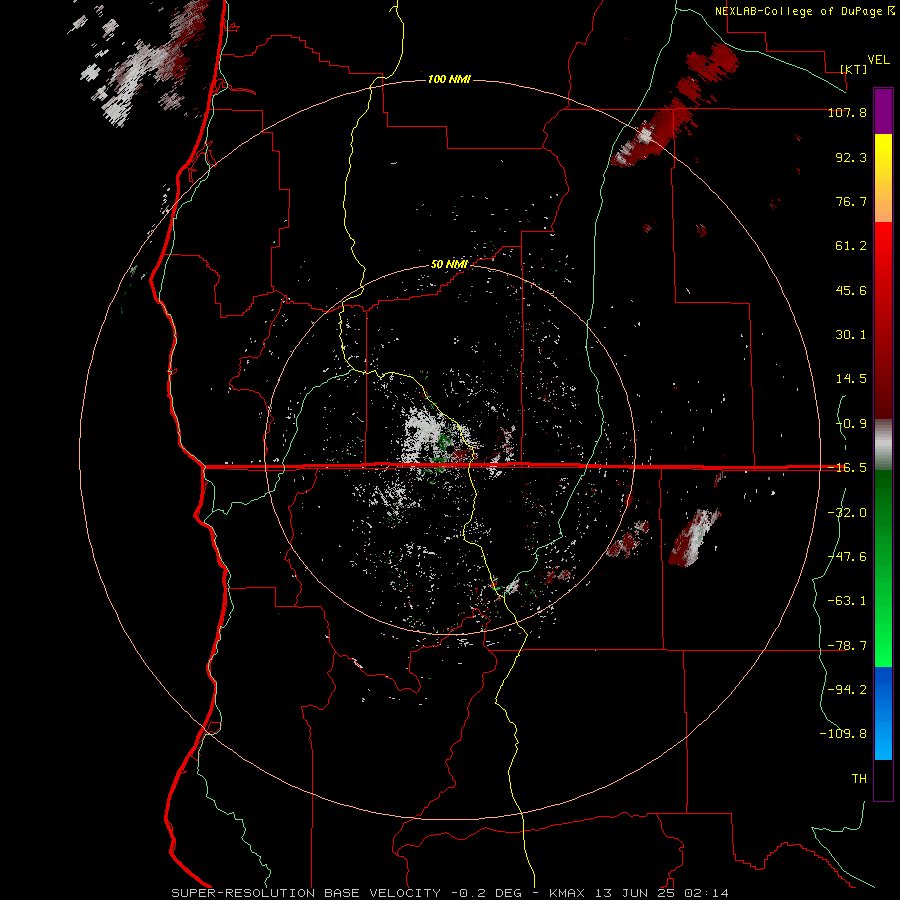Click the -109.8 velocity scale value
The height and width of the screenshot is (900, 900).
(x=843, y=734)
